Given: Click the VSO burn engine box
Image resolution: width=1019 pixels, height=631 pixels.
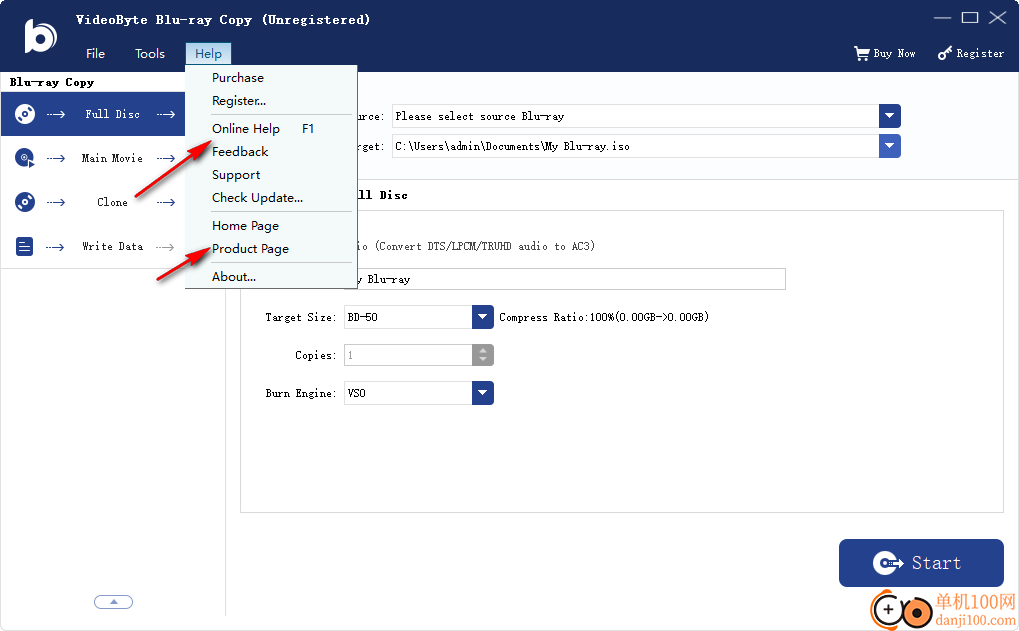Looking at the screenshot, I should point(408,393).
